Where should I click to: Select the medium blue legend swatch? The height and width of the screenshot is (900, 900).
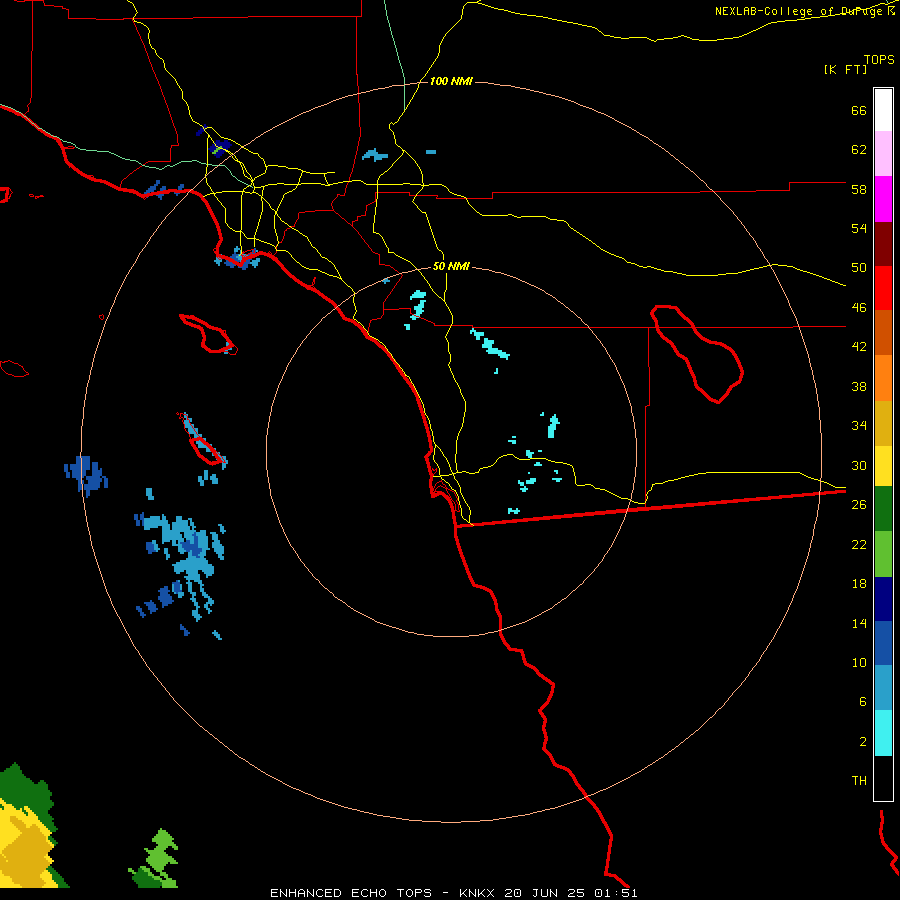883,643
